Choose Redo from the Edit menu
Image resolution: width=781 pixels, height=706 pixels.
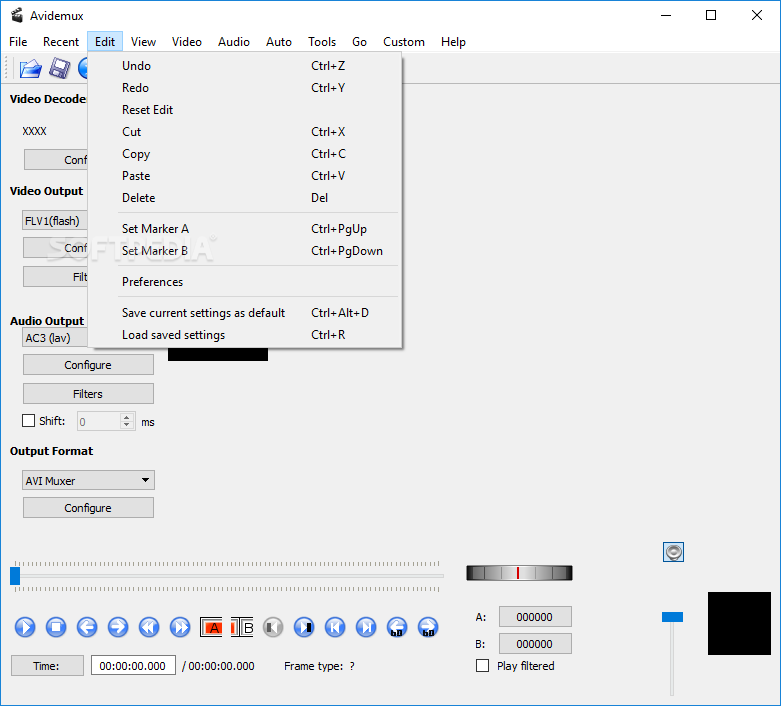(245, 88)
